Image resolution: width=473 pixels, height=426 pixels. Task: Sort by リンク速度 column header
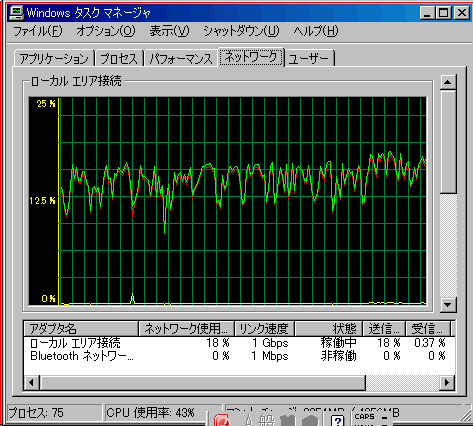point(264,329)
